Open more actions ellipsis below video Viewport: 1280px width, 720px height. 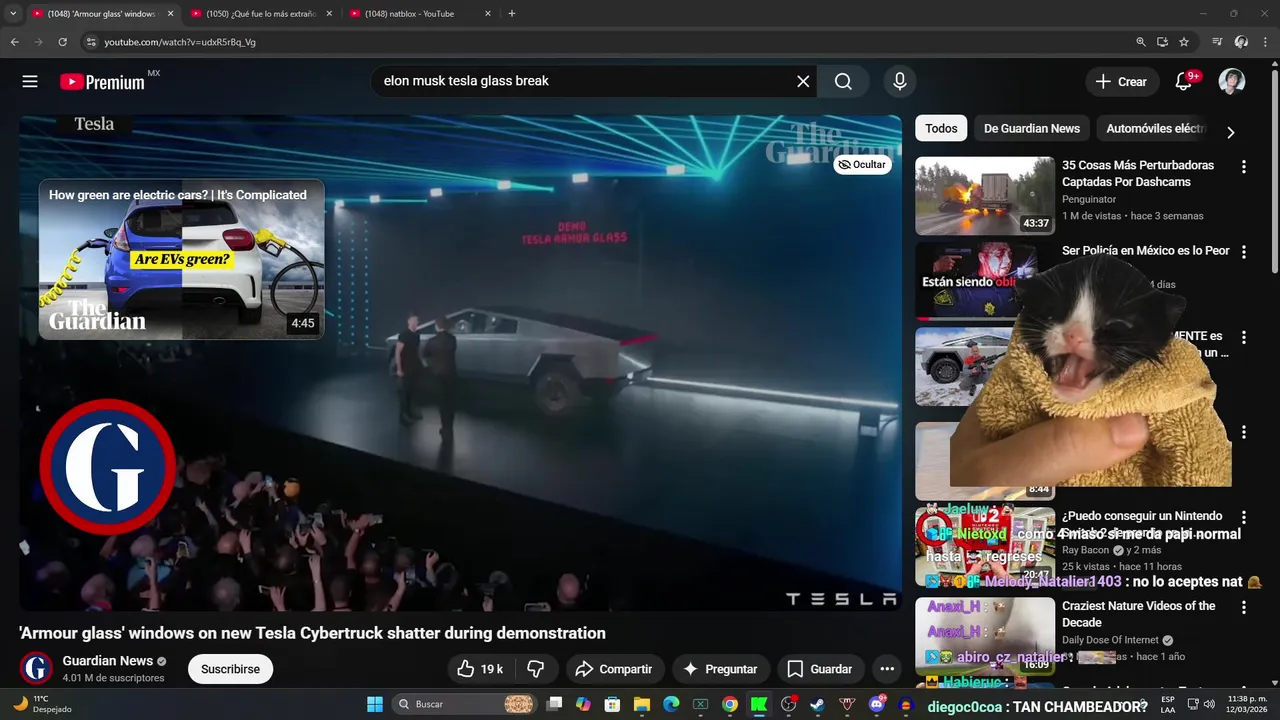coord(887,669)
